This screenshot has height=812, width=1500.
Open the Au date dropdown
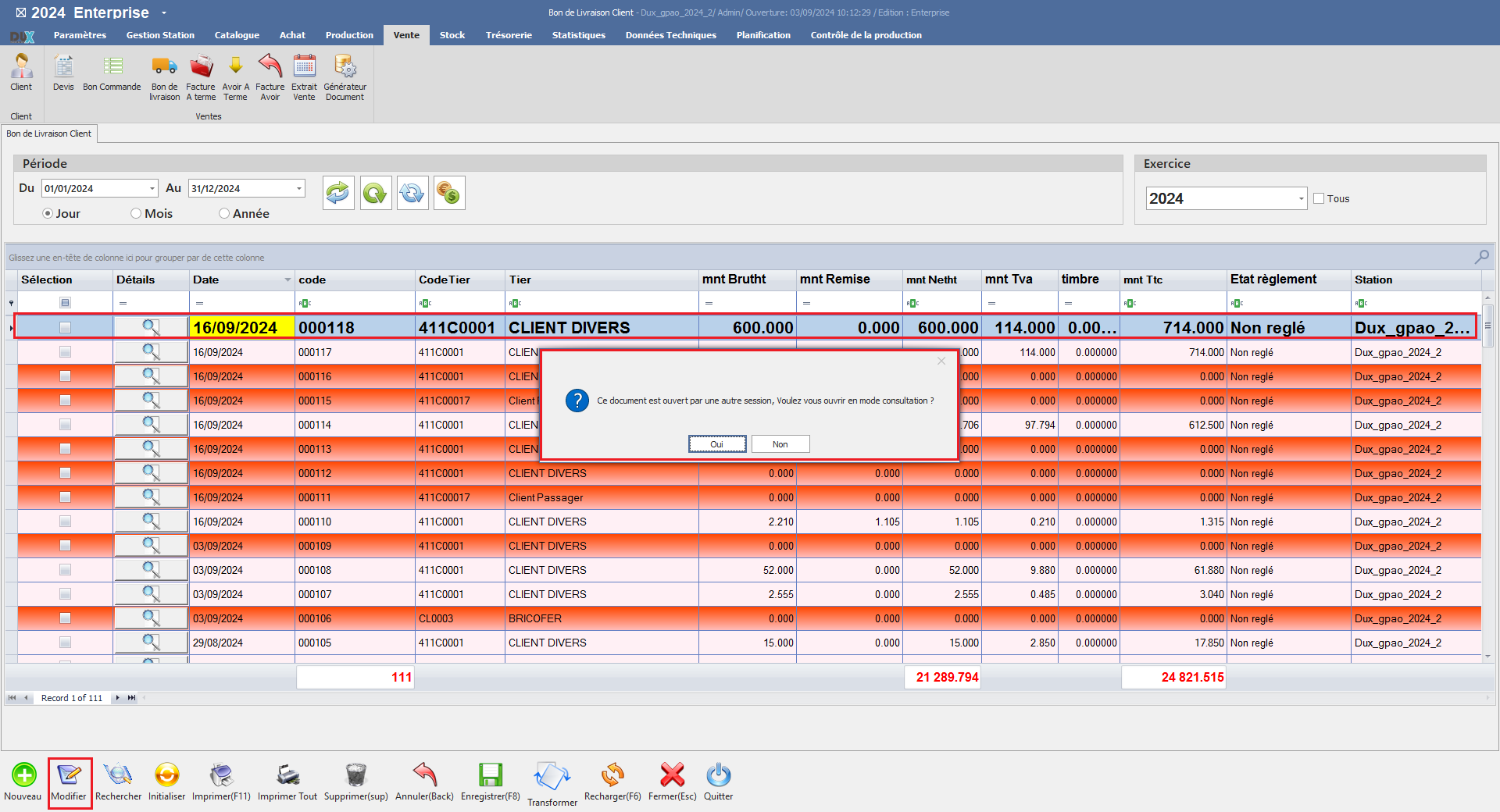[x=298, y=189]
